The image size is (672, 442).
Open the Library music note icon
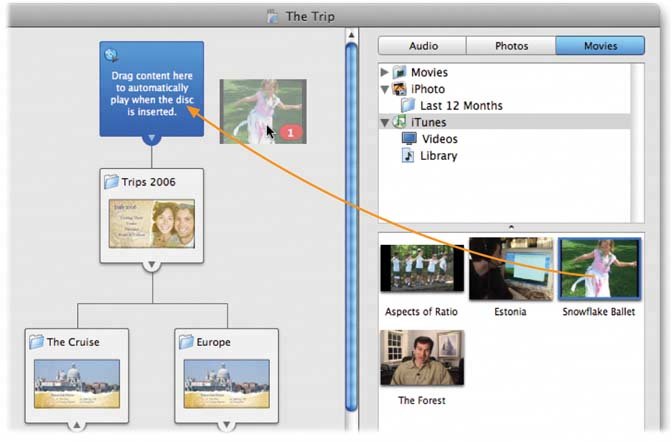click(408, 156)
